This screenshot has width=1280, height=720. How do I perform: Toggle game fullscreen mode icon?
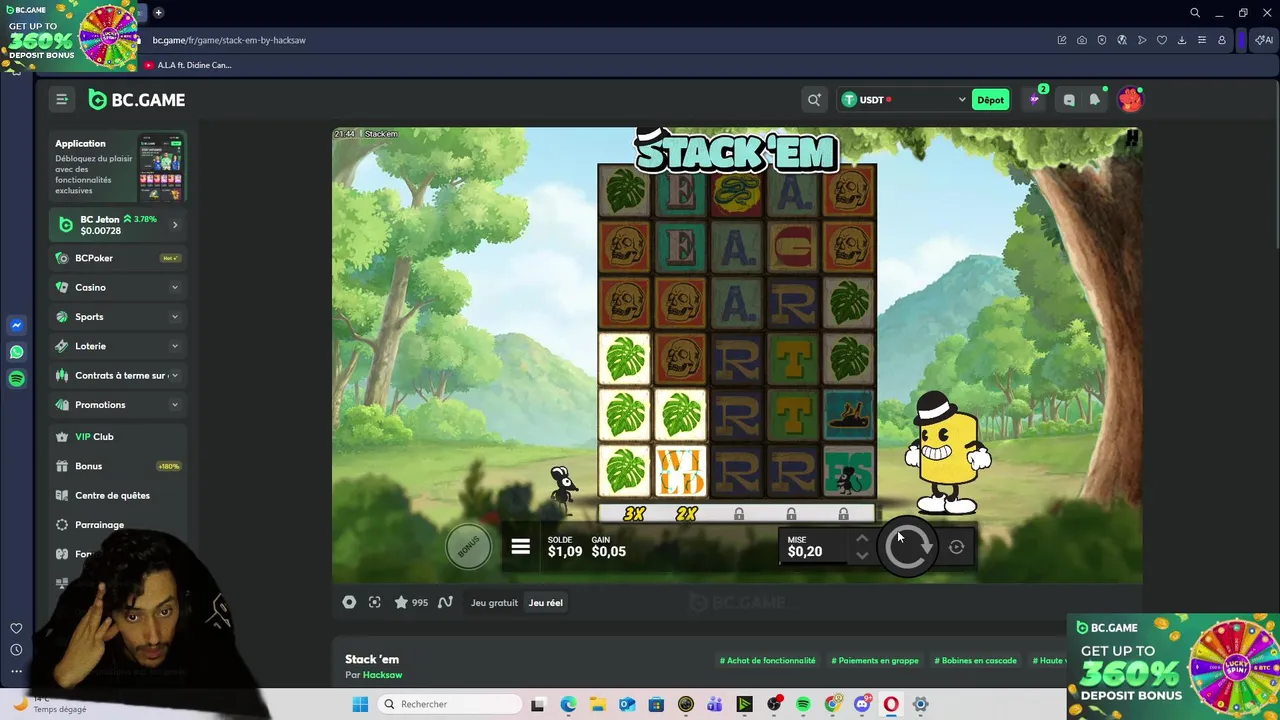(x=374, y=602)
